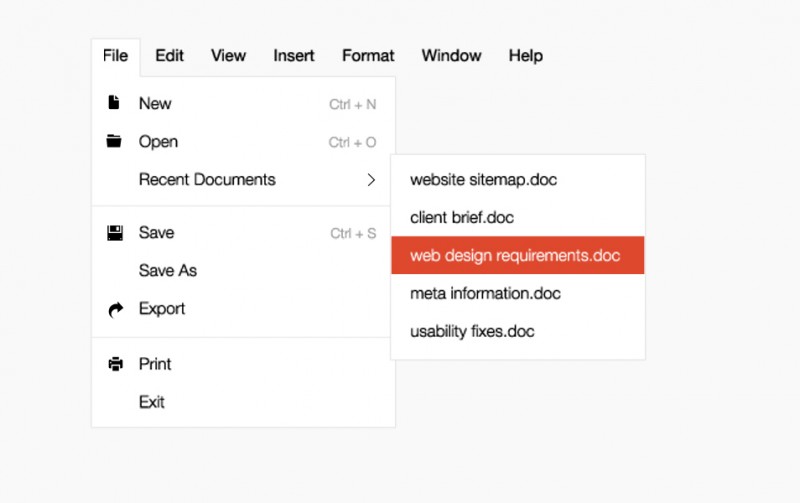Select Exit from the File menu
Screen dimensions: 800x503
pyautogui.click(x=152, y=402)
